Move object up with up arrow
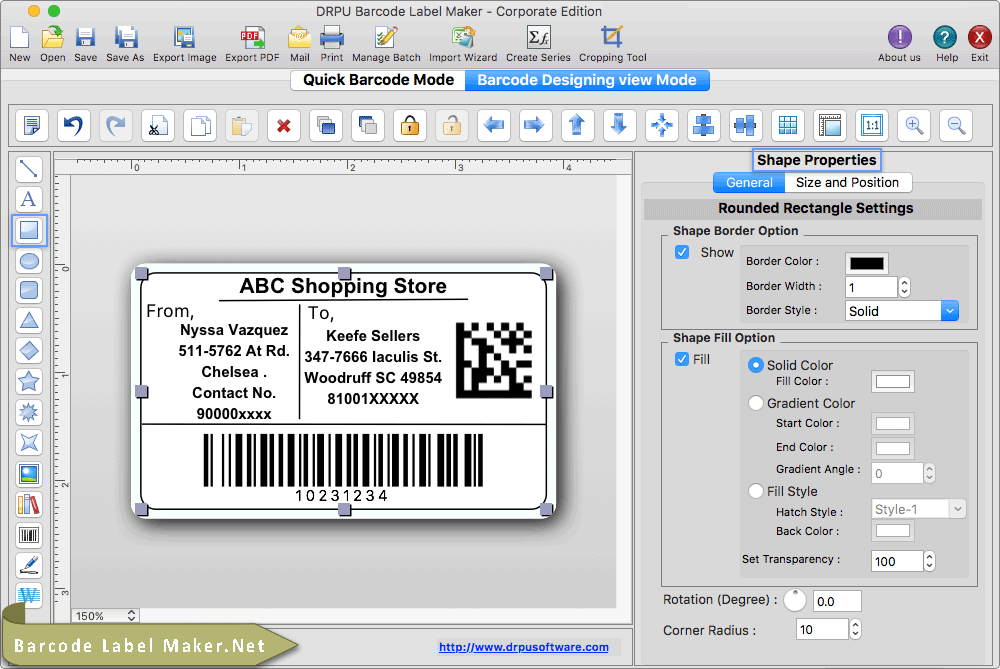1000x669 pixels. (577, 125)
